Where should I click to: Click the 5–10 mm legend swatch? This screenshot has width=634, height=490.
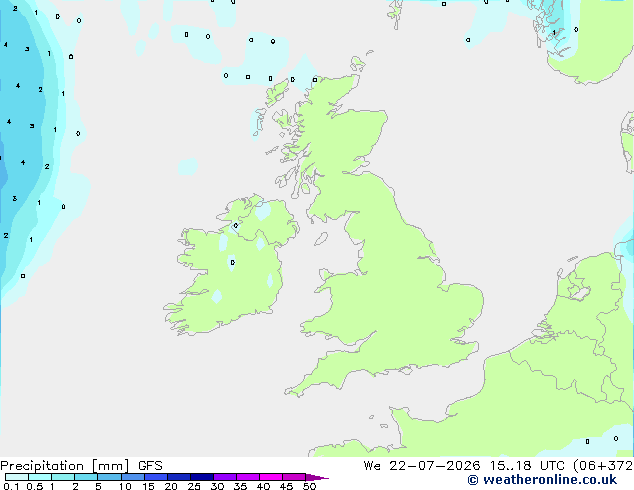tap(109, 477)
